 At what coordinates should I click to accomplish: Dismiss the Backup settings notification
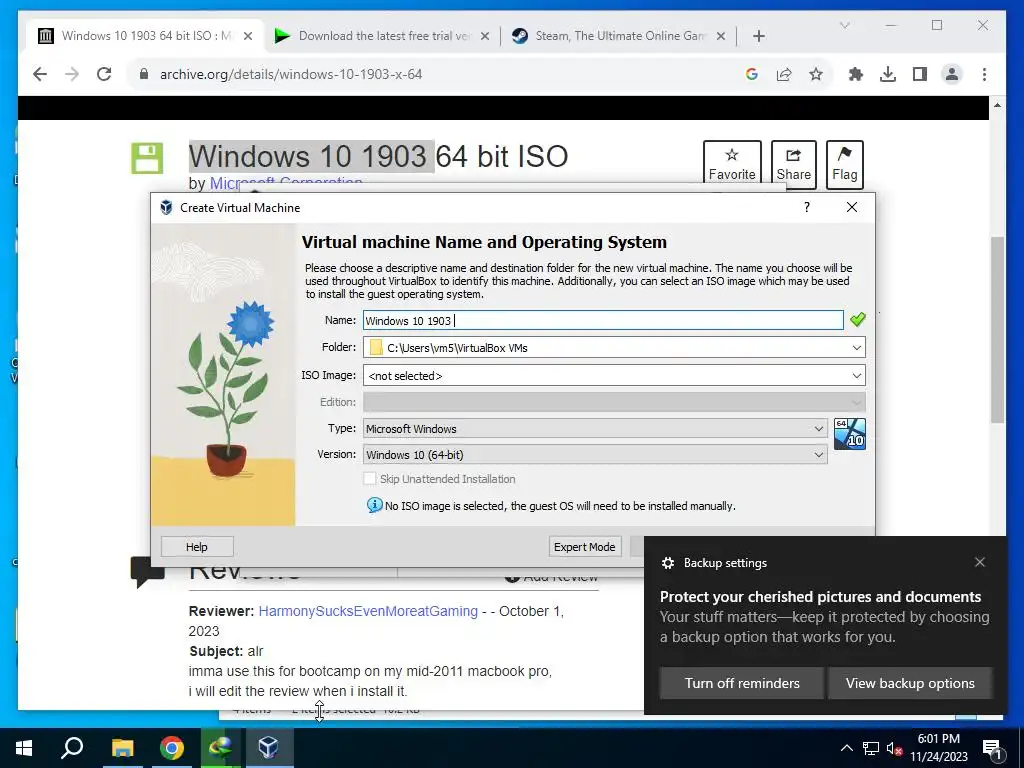(980, 562)
